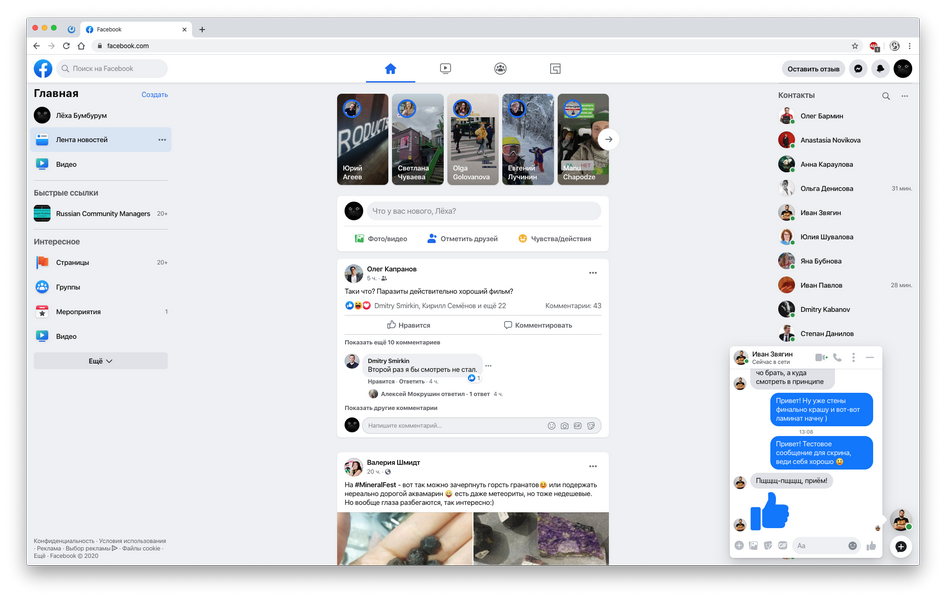Click the Facebook logo icon
946x600 pixels.
click(x=43, y=69)
